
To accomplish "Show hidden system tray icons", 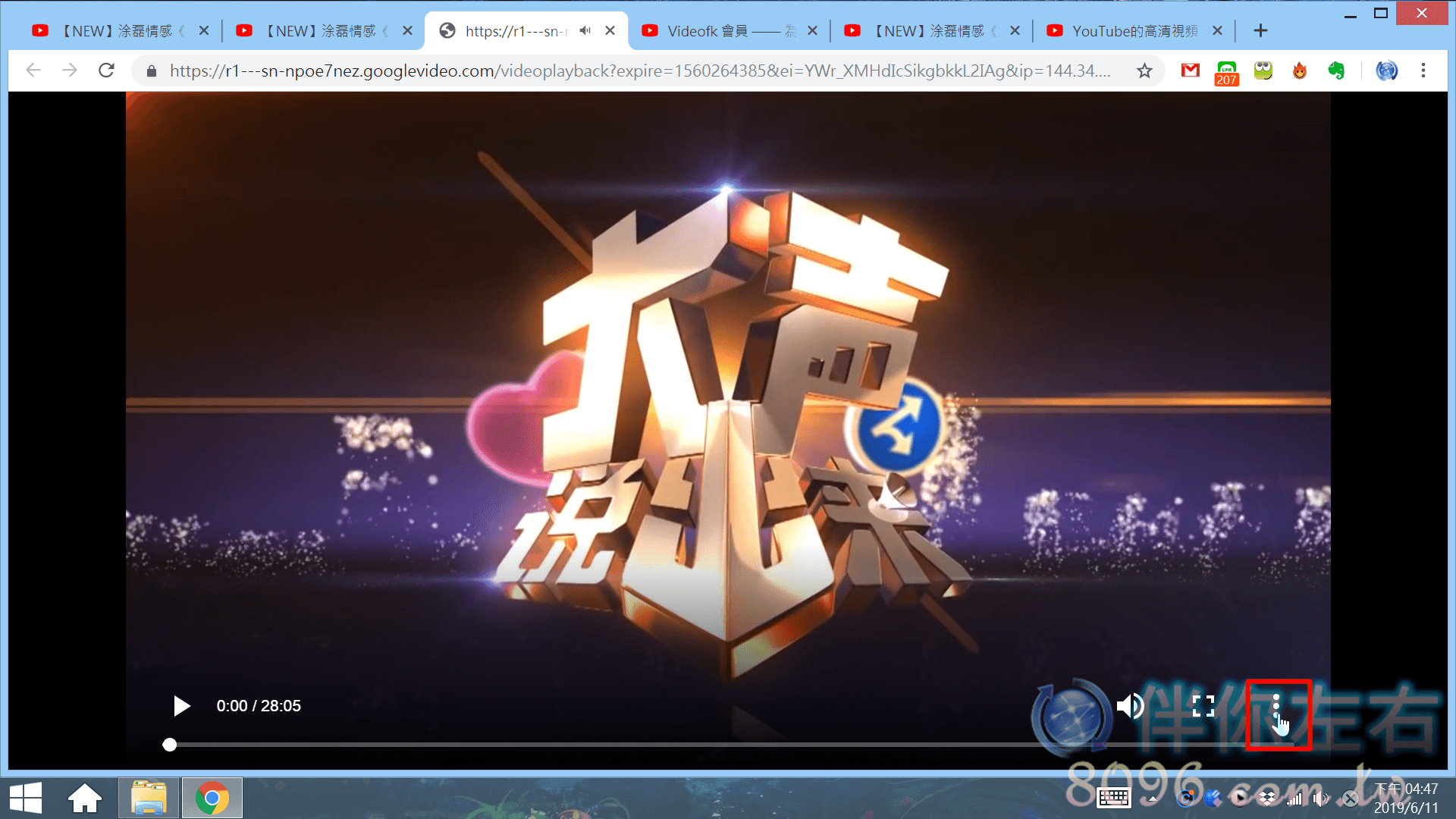I will [1153, 799].
